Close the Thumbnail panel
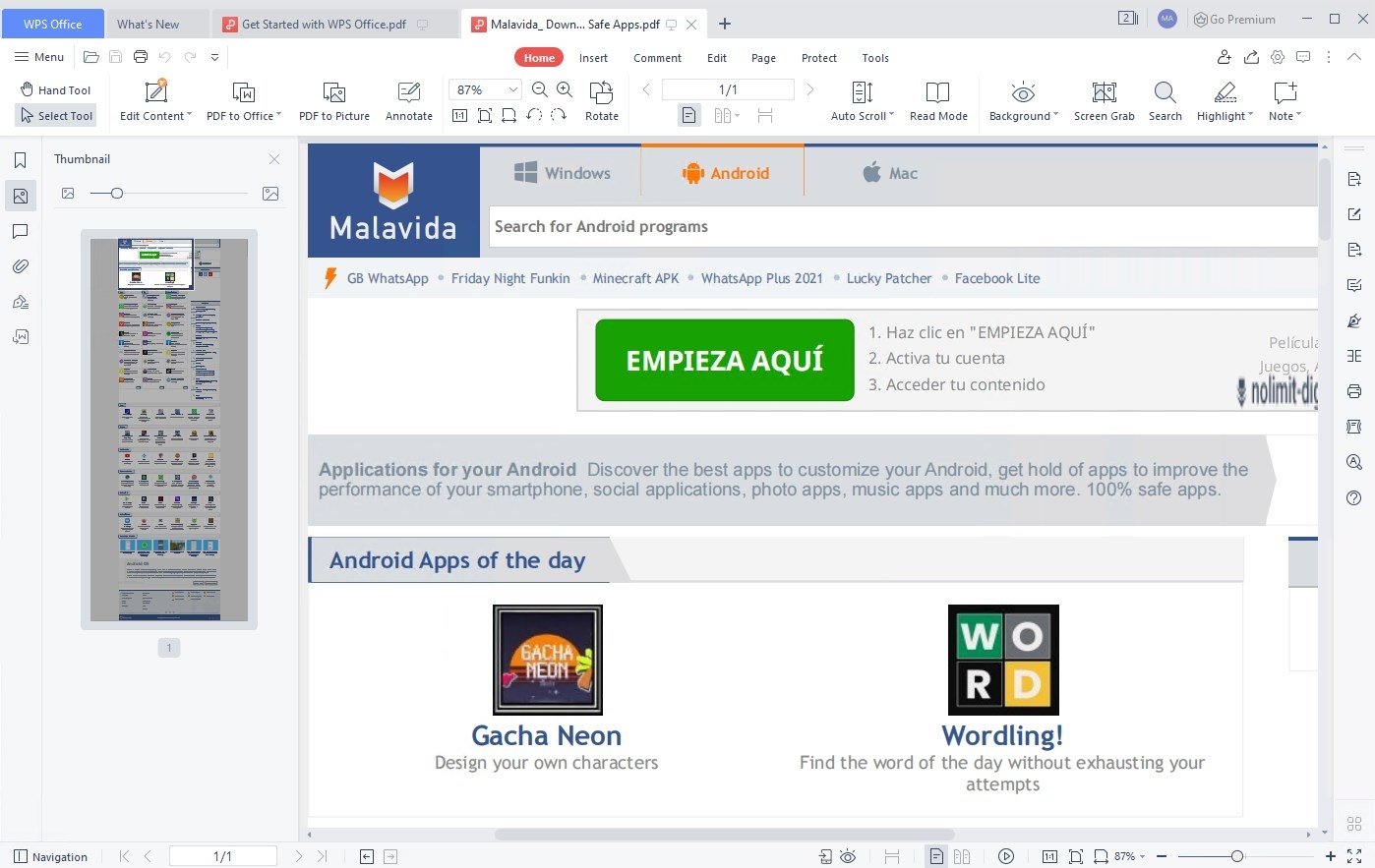The width and height of the screenshot is (1375, 868). coord(274,158)
